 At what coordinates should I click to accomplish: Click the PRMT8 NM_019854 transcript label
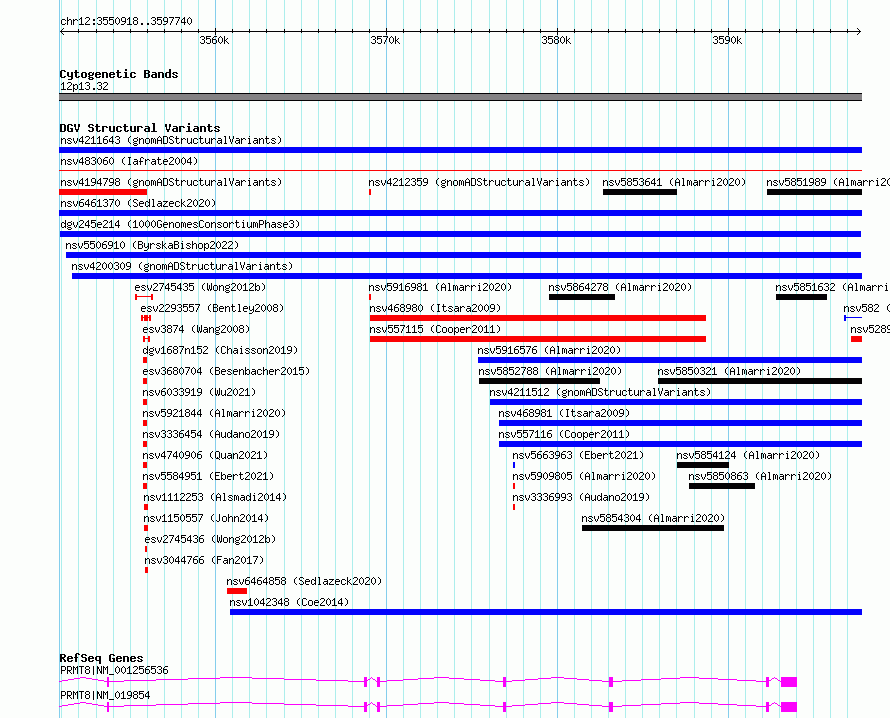[105, 695]
